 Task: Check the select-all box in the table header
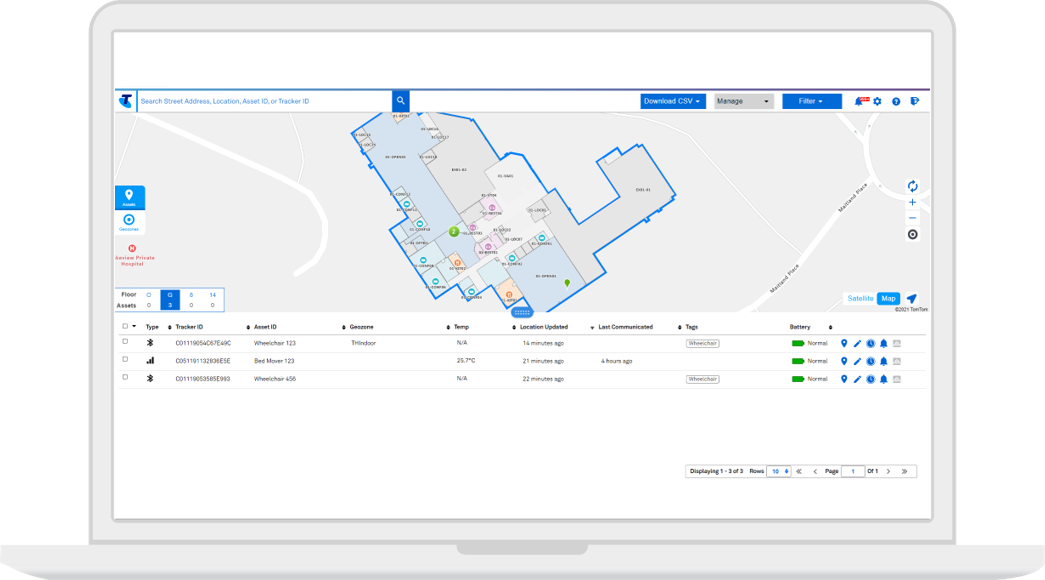124,325
